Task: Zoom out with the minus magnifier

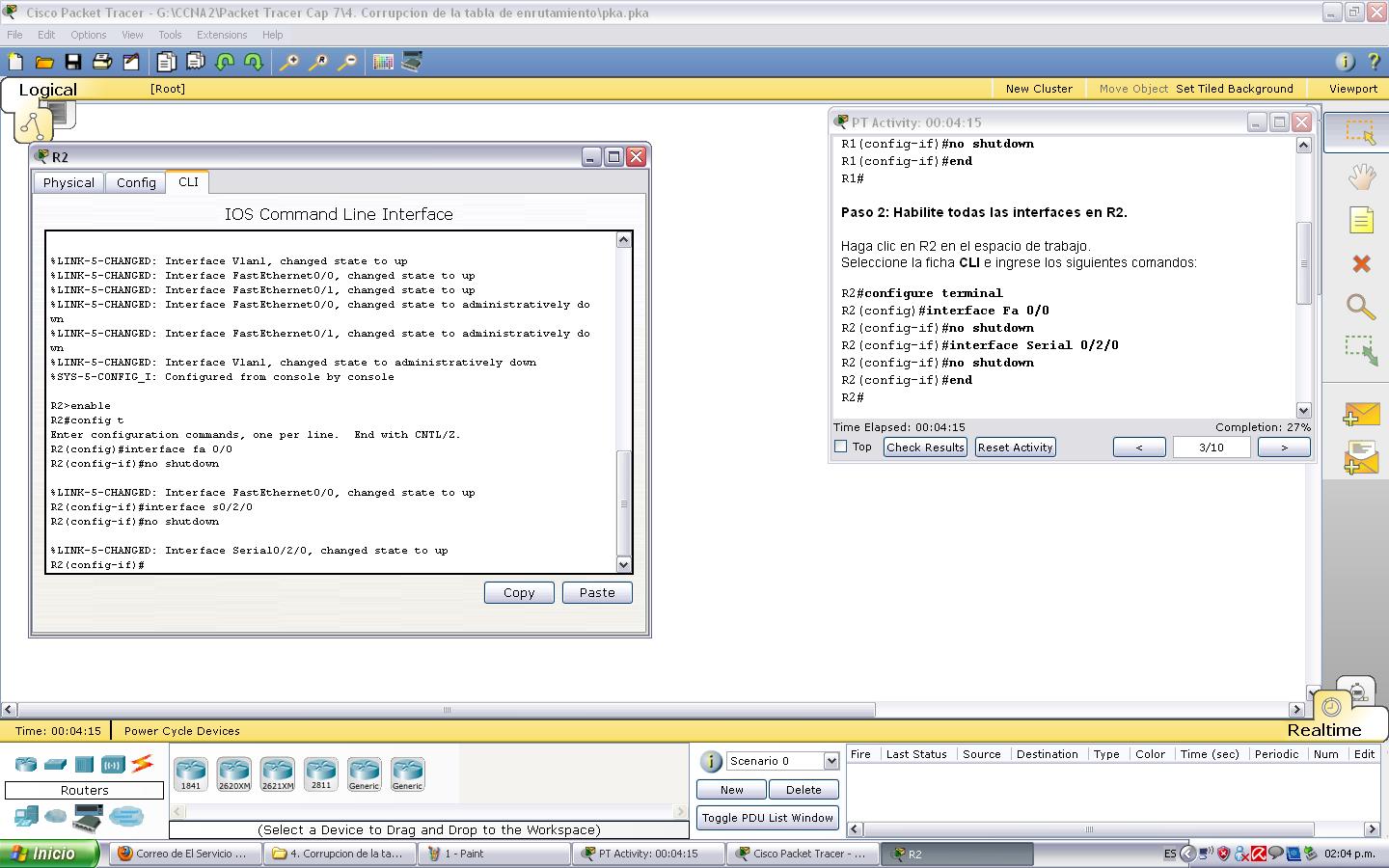Action: coord(347,62)
